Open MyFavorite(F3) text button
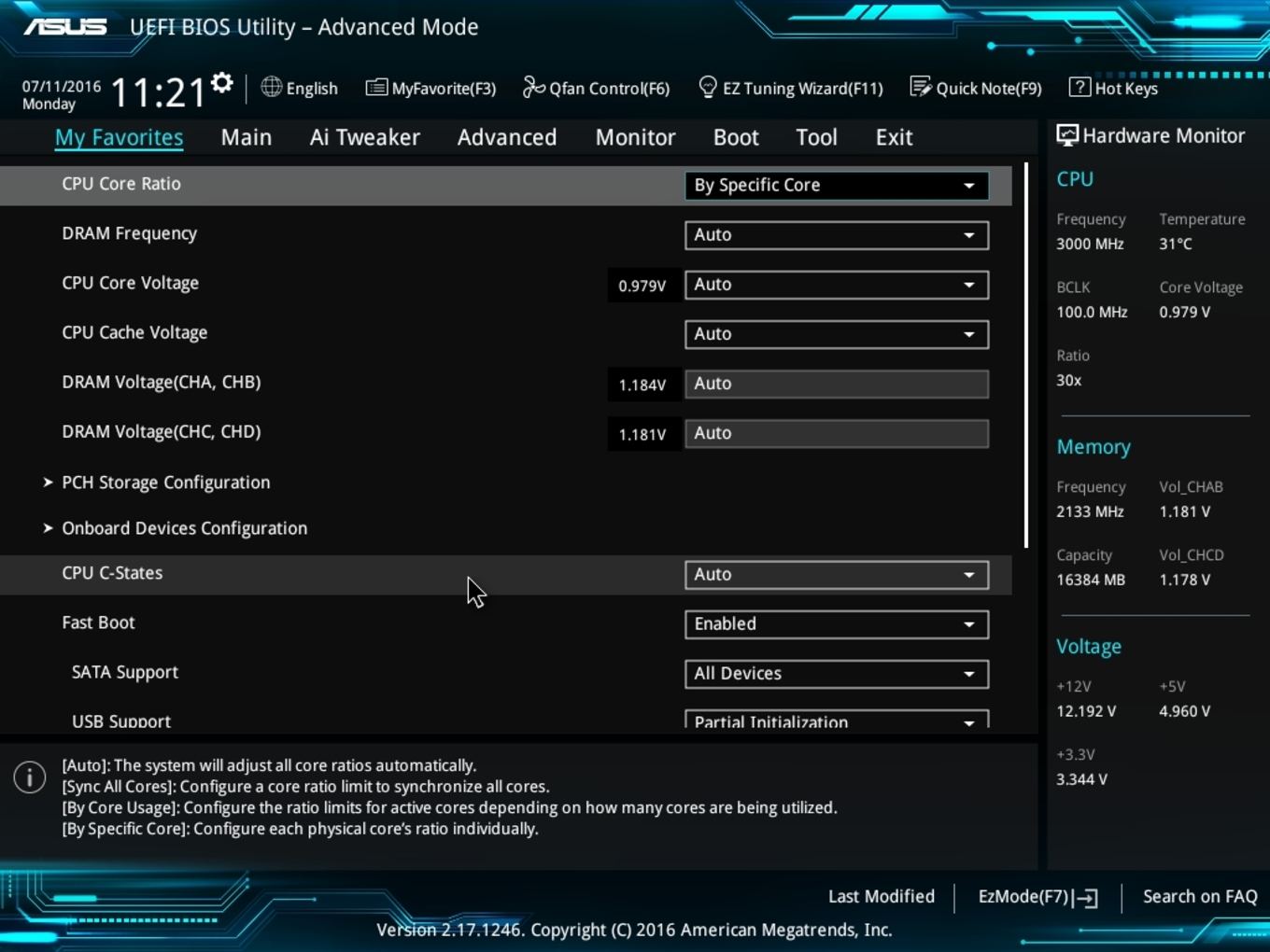The height and width of the screenshot is (952, 1270). [x=444, y=88]
